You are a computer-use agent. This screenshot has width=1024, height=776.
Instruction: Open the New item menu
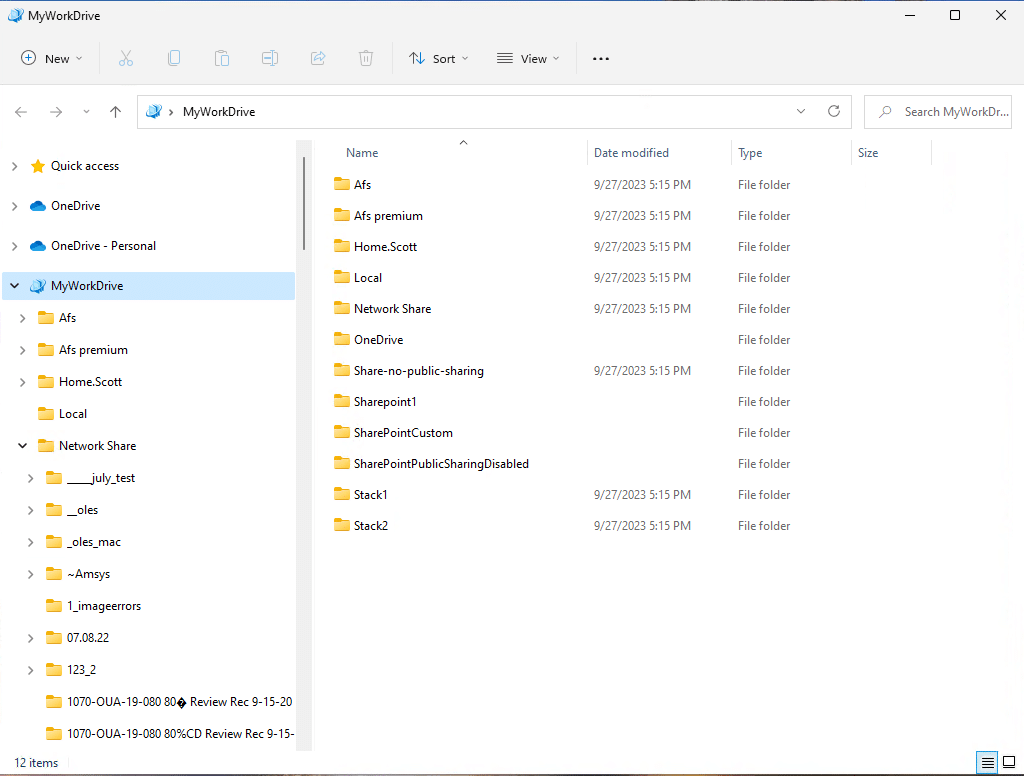point(52,59)
